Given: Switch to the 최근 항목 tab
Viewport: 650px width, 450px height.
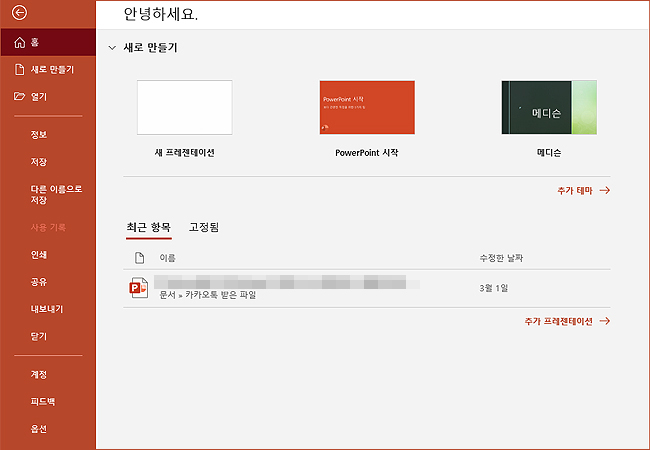Looking at the screenshot, I should 148,227.
